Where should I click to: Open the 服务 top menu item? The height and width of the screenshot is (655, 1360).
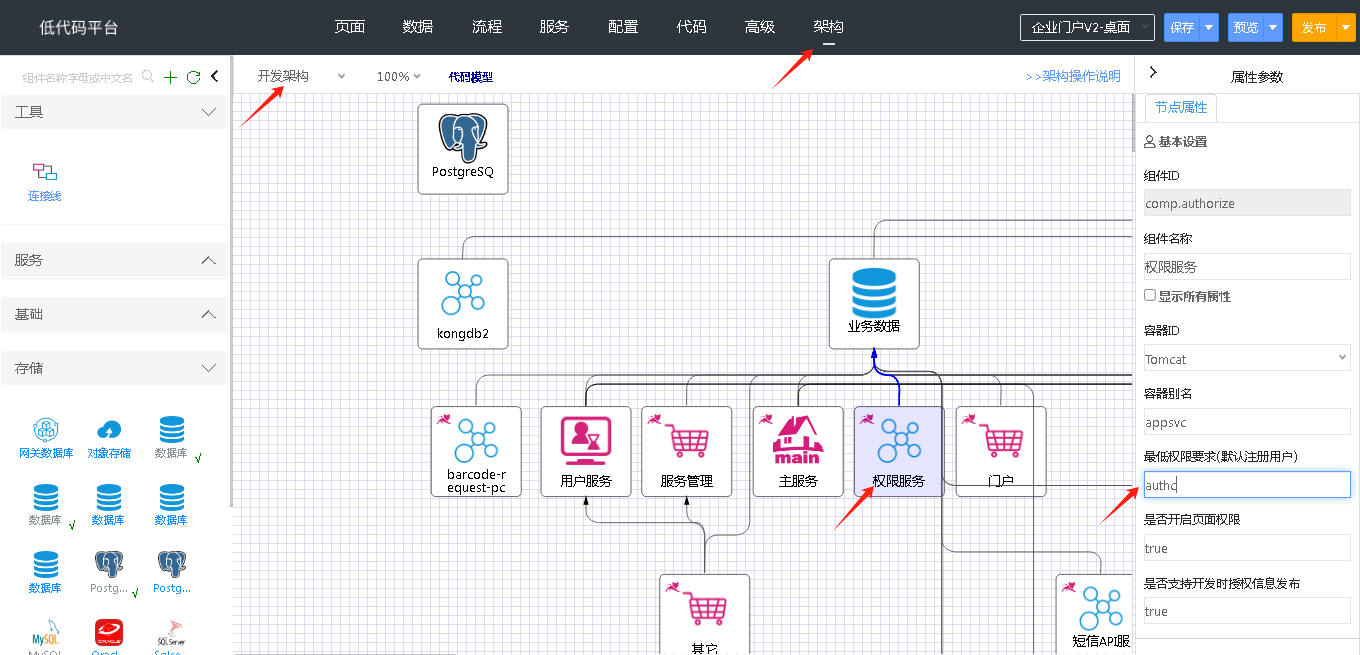point(554,27)
